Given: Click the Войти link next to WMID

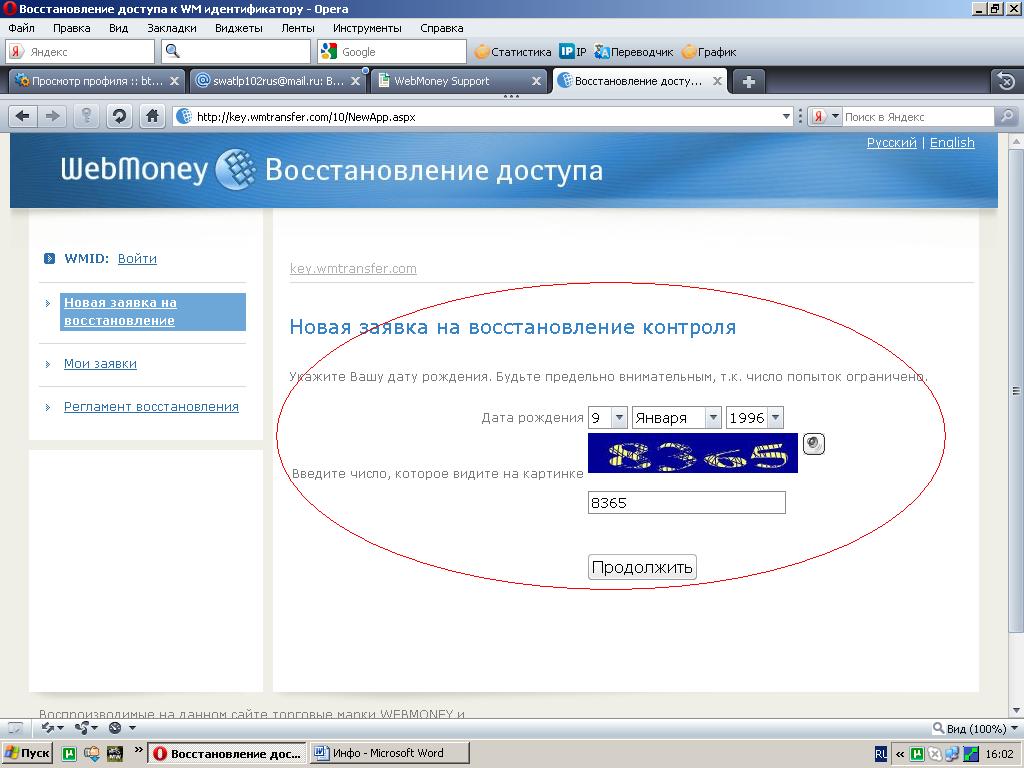Looking at the screenshot, I should point(137,259).
